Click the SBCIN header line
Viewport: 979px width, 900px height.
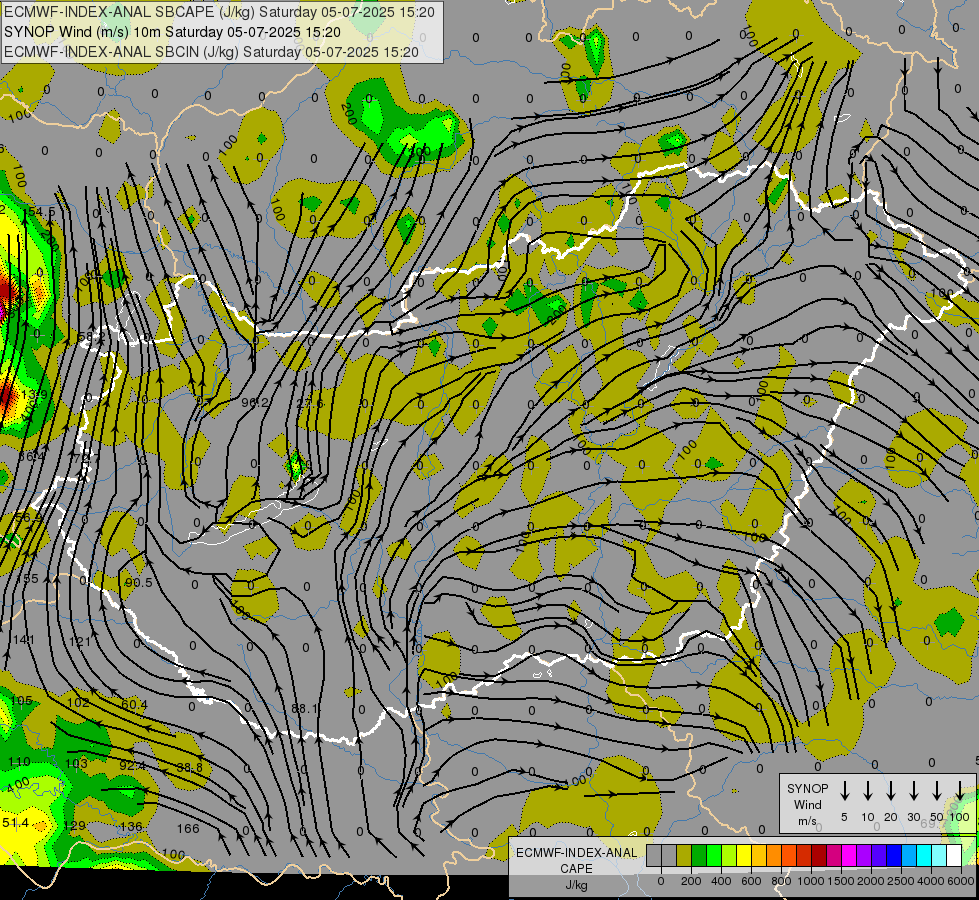click(x=211, y=52)
